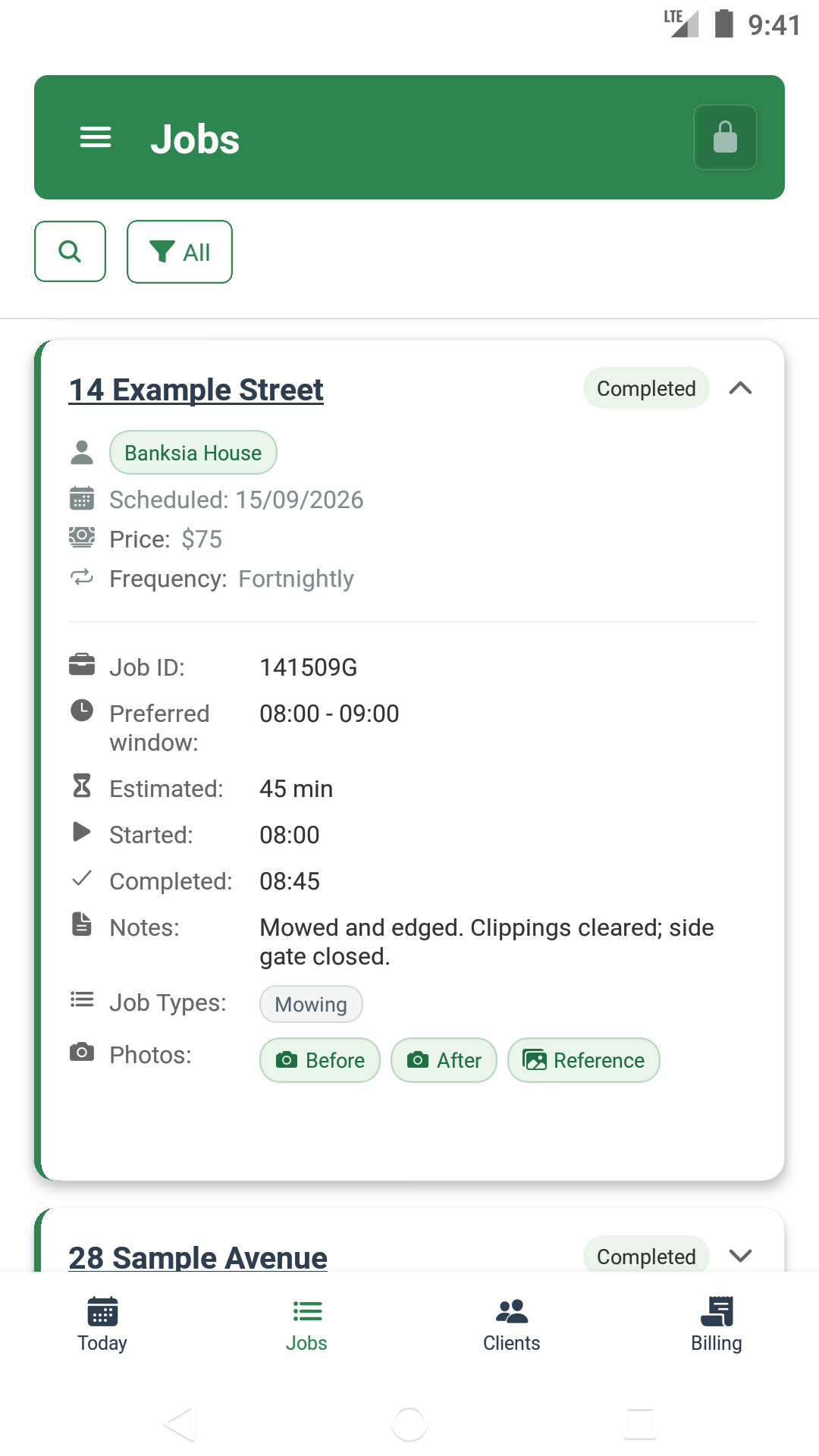Image resolution: width=819 pixels, height=1456 pixels.
Task: Click the calendar icon next to Scheduled date
Action: (82, 499)
